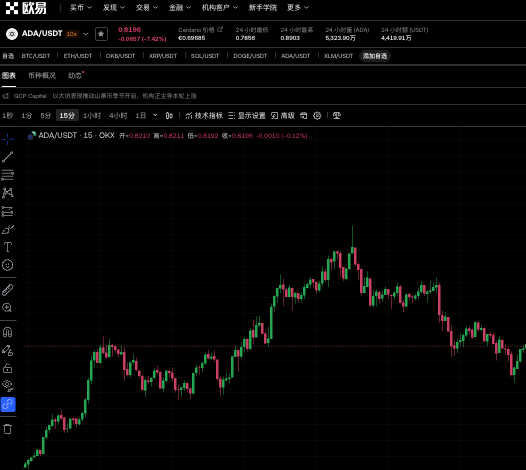Click the zoom in magnifier tool

(7, 308)
